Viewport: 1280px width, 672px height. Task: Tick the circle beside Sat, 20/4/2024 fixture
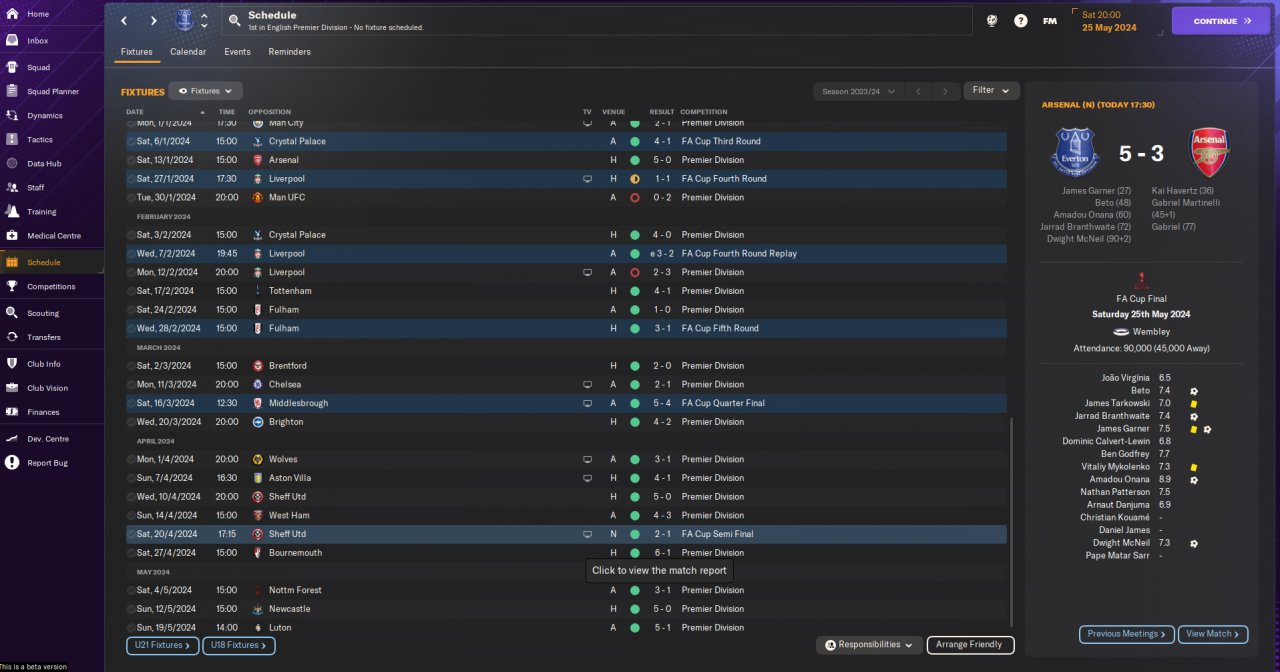(131, 534)
